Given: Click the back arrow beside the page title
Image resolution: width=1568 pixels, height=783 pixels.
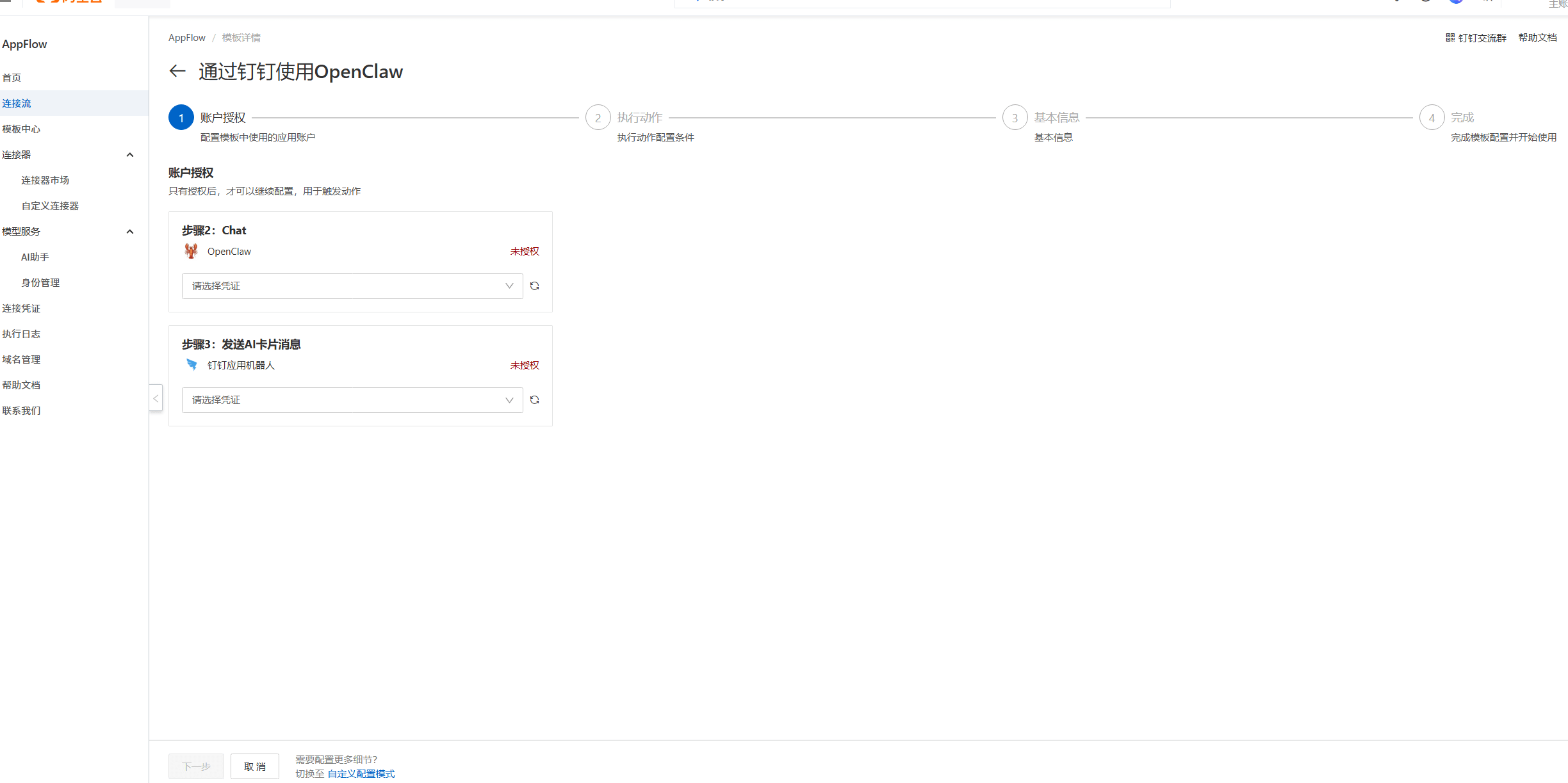Looking at the screenshot, I should 177,71.
